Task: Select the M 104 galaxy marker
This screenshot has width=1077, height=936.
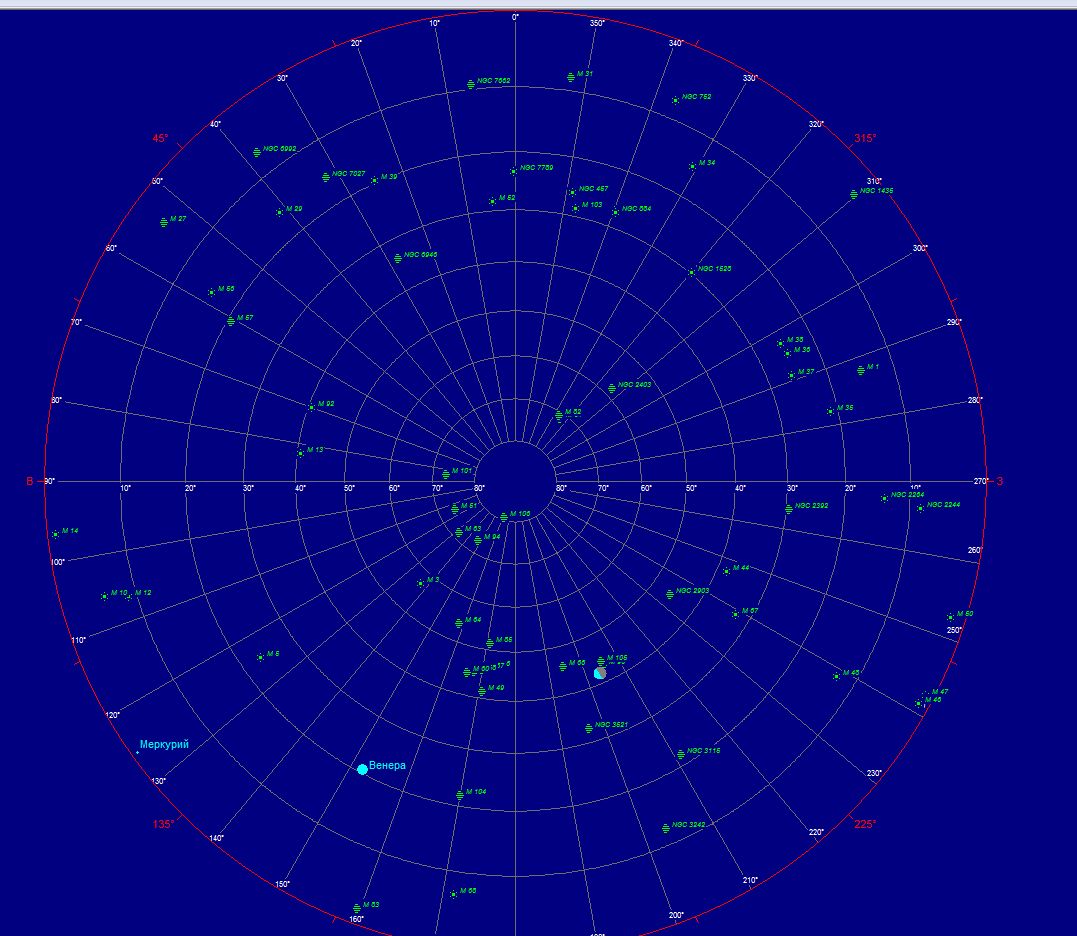Action: [460, 795]
